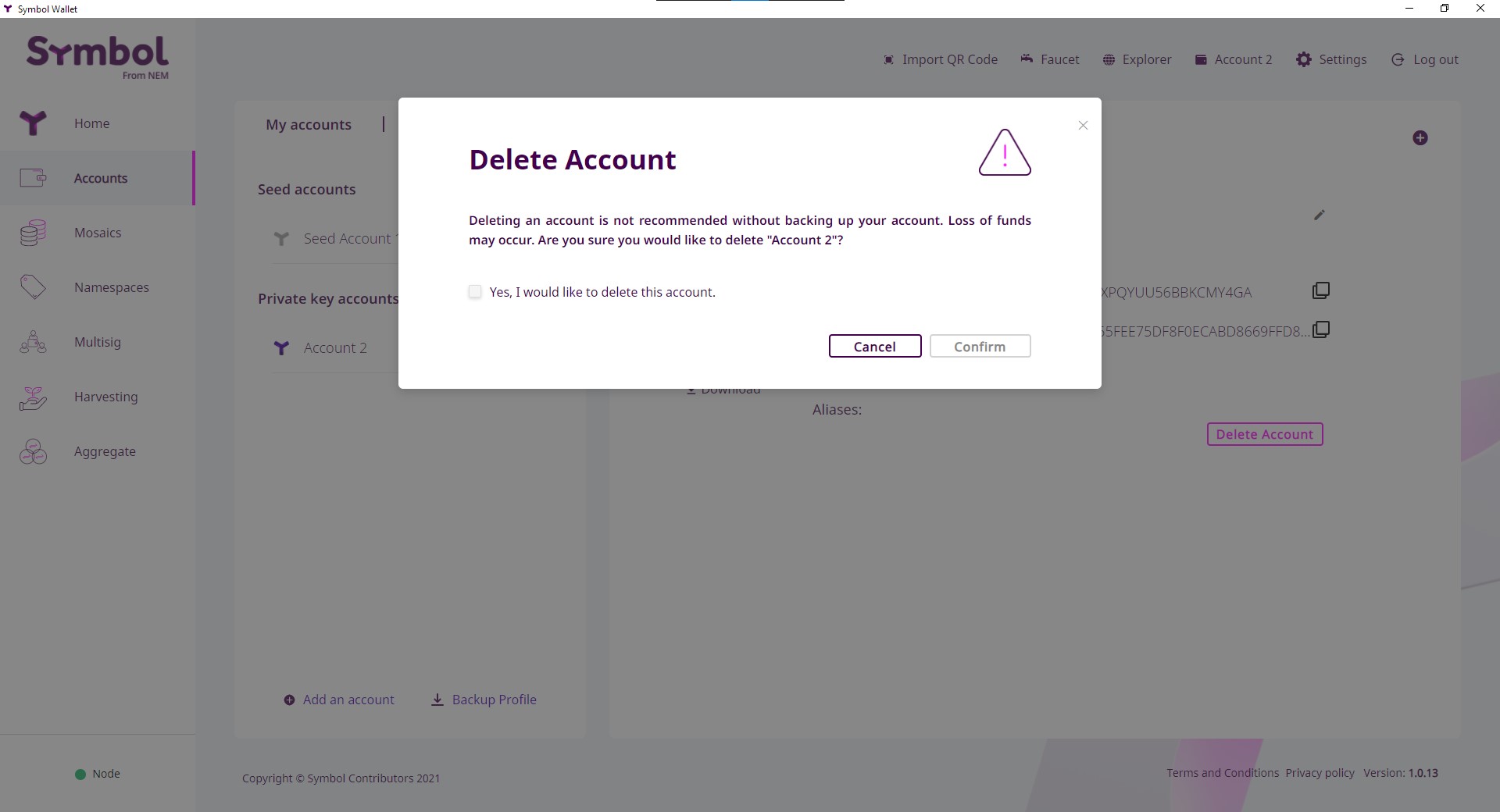Click the Accounts wallet icon
Screen dimensions: 1500x812
click(x=33, y=178)
